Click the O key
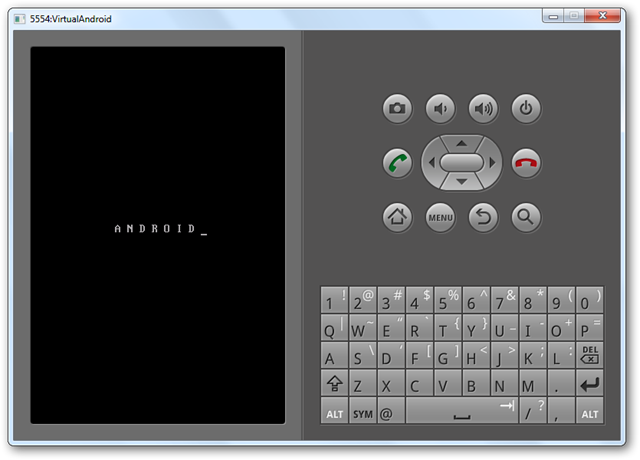This screenshot has height=460, width=640. tap(561, 327)
